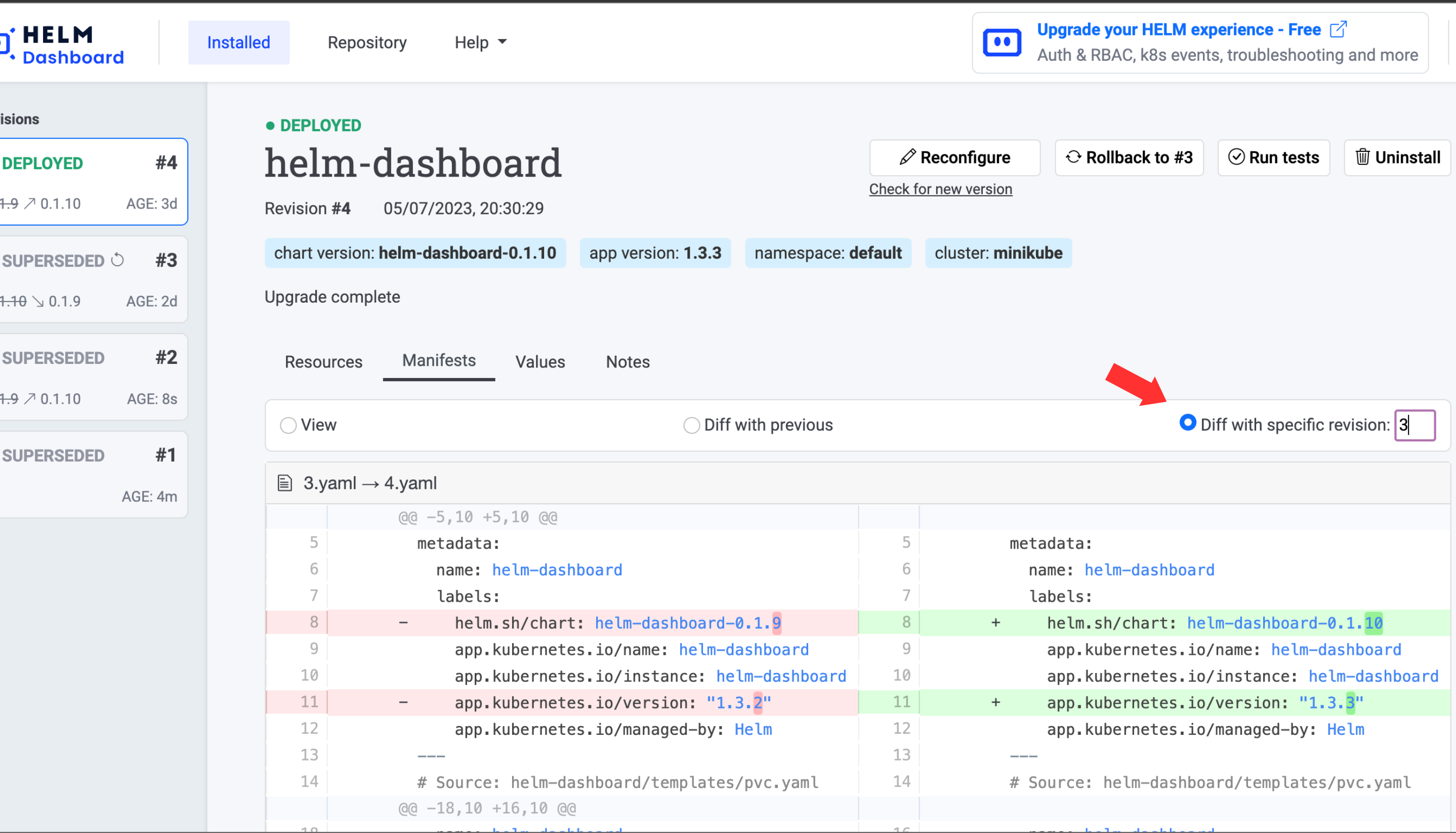1456x833 pixels.
Task: Select Diff with specific revision radio
Action: [1188, 424]
